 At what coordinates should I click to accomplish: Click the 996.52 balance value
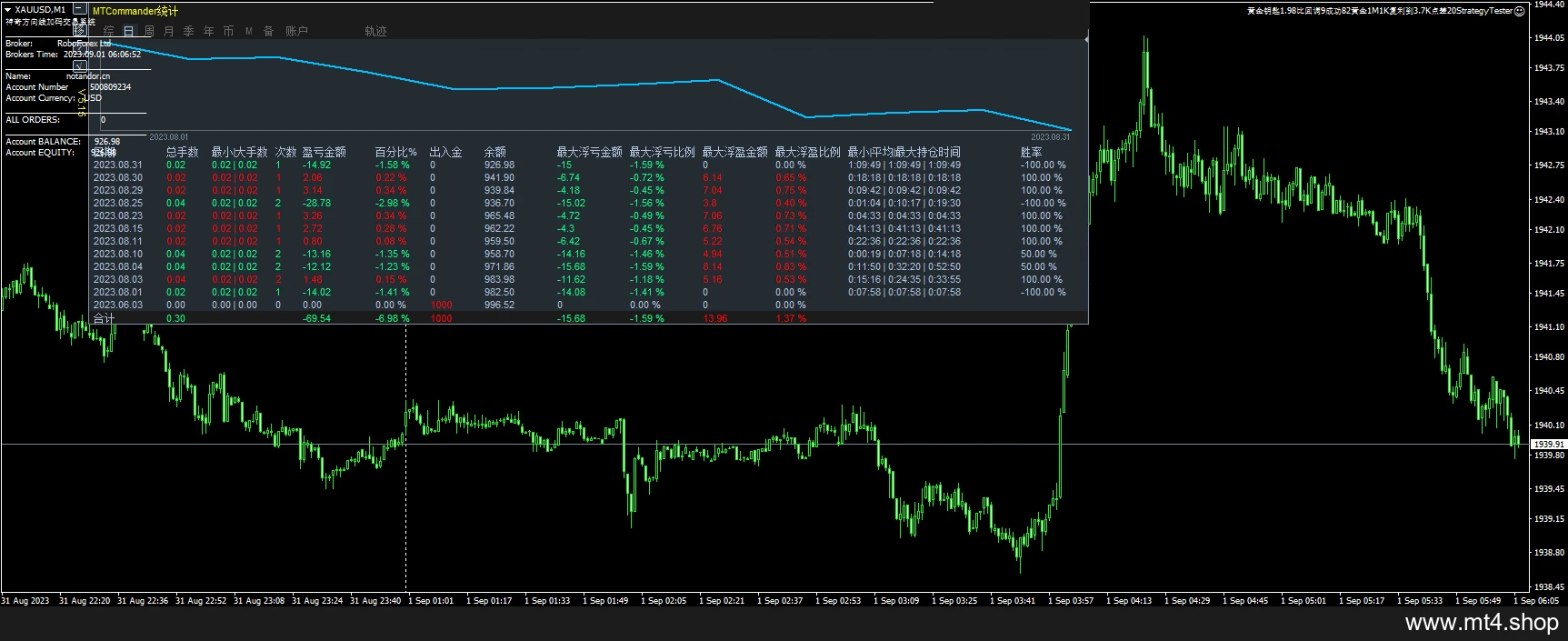(x=499, y=305)
